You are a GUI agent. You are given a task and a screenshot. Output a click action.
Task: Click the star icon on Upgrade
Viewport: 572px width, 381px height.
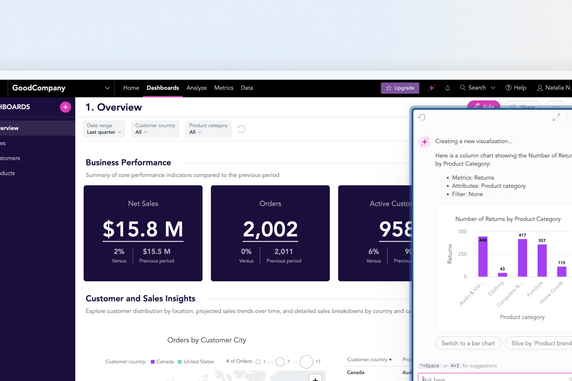[389, 88]
